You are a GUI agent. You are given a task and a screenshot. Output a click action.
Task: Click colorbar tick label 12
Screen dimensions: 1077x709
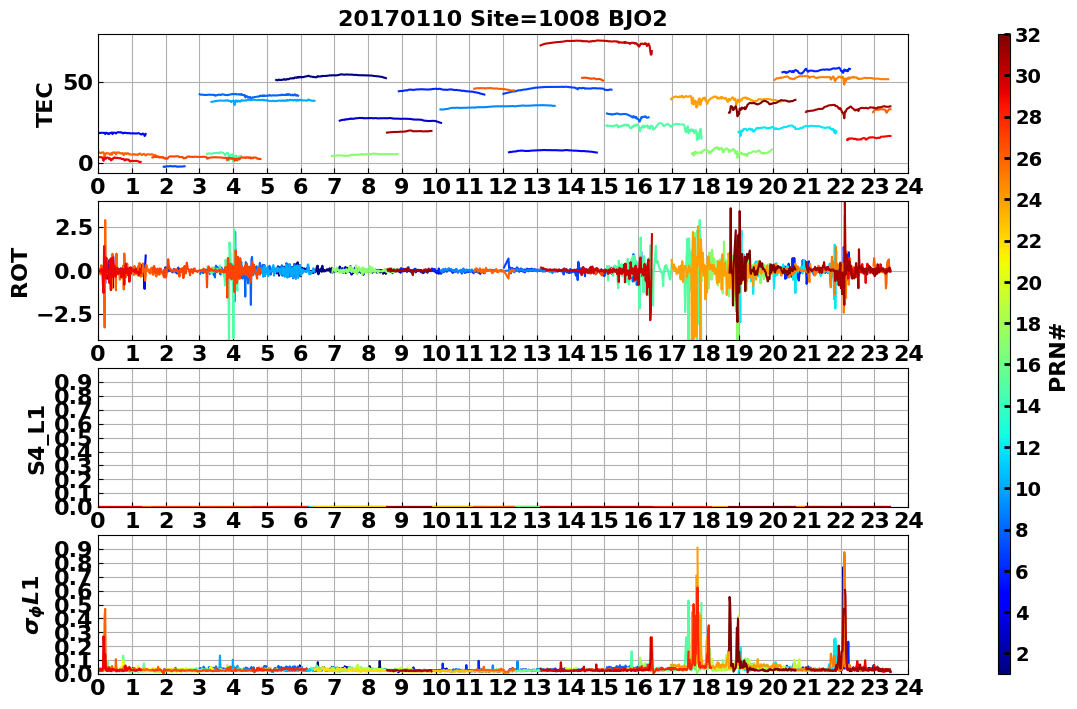1028,447
